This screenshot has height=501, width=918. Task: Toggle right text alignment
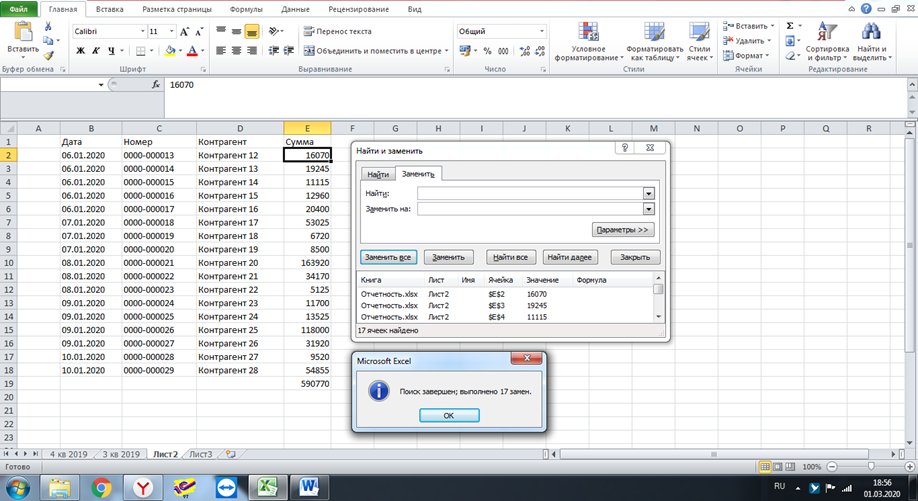point(252,51)
